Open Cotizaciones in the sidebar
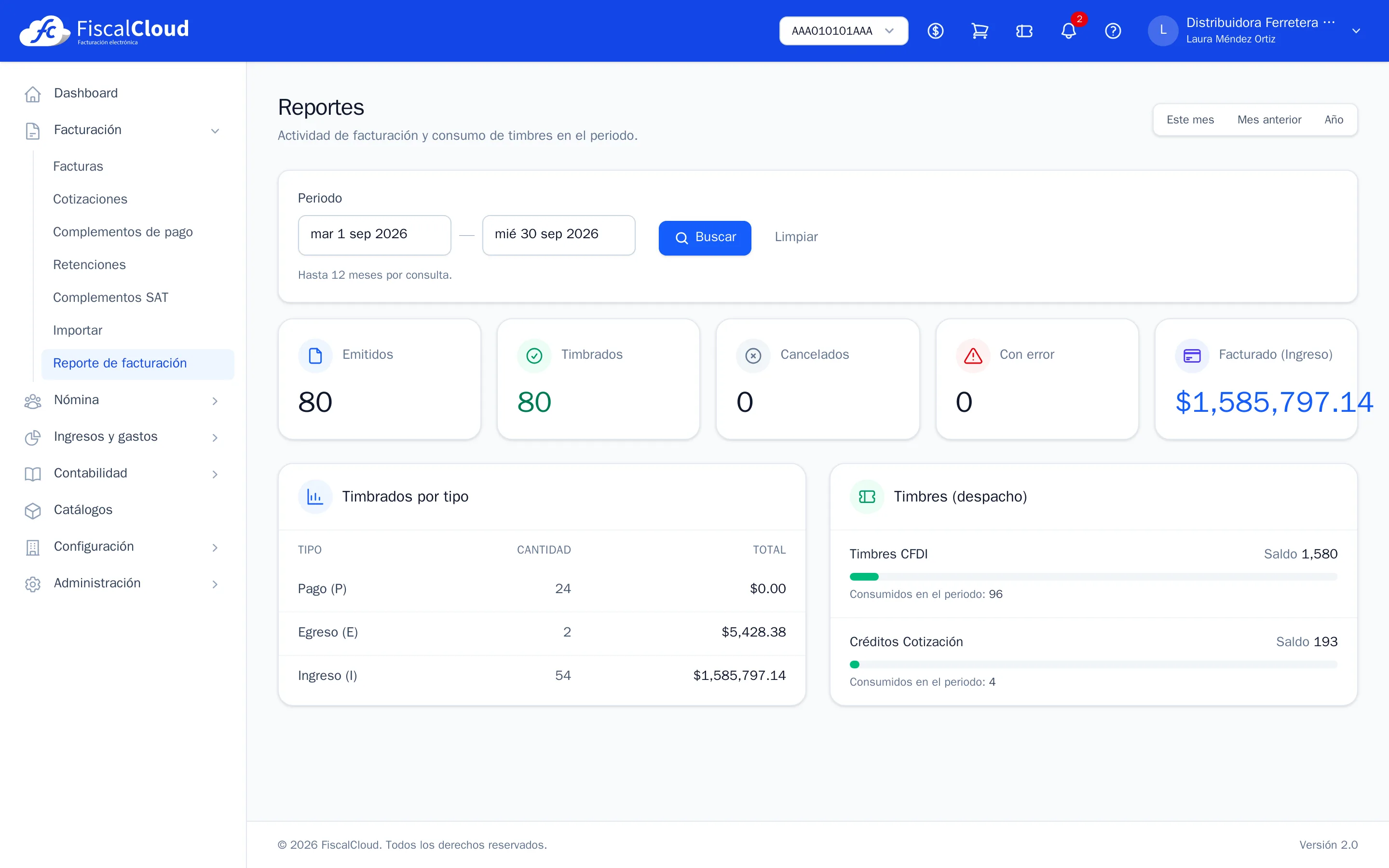Viewport: 1389px width, 868px height. (x=138, y=199)
